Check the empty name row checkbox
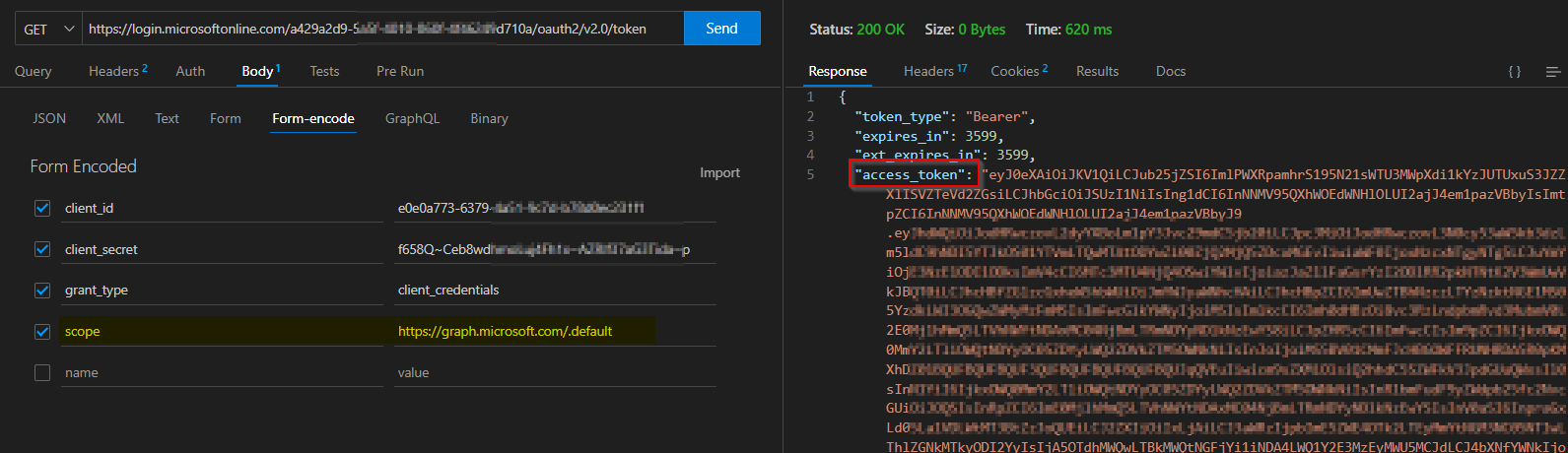Screen dimensions: 1568x453 (x=42, y=372)
